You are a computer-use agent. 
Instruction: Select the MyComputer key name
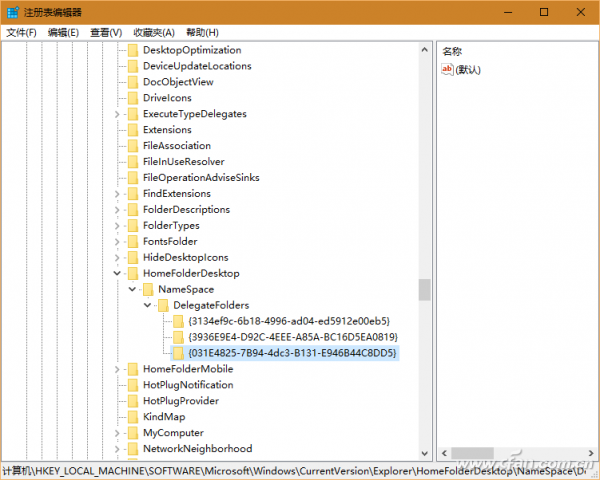[173, 433]
